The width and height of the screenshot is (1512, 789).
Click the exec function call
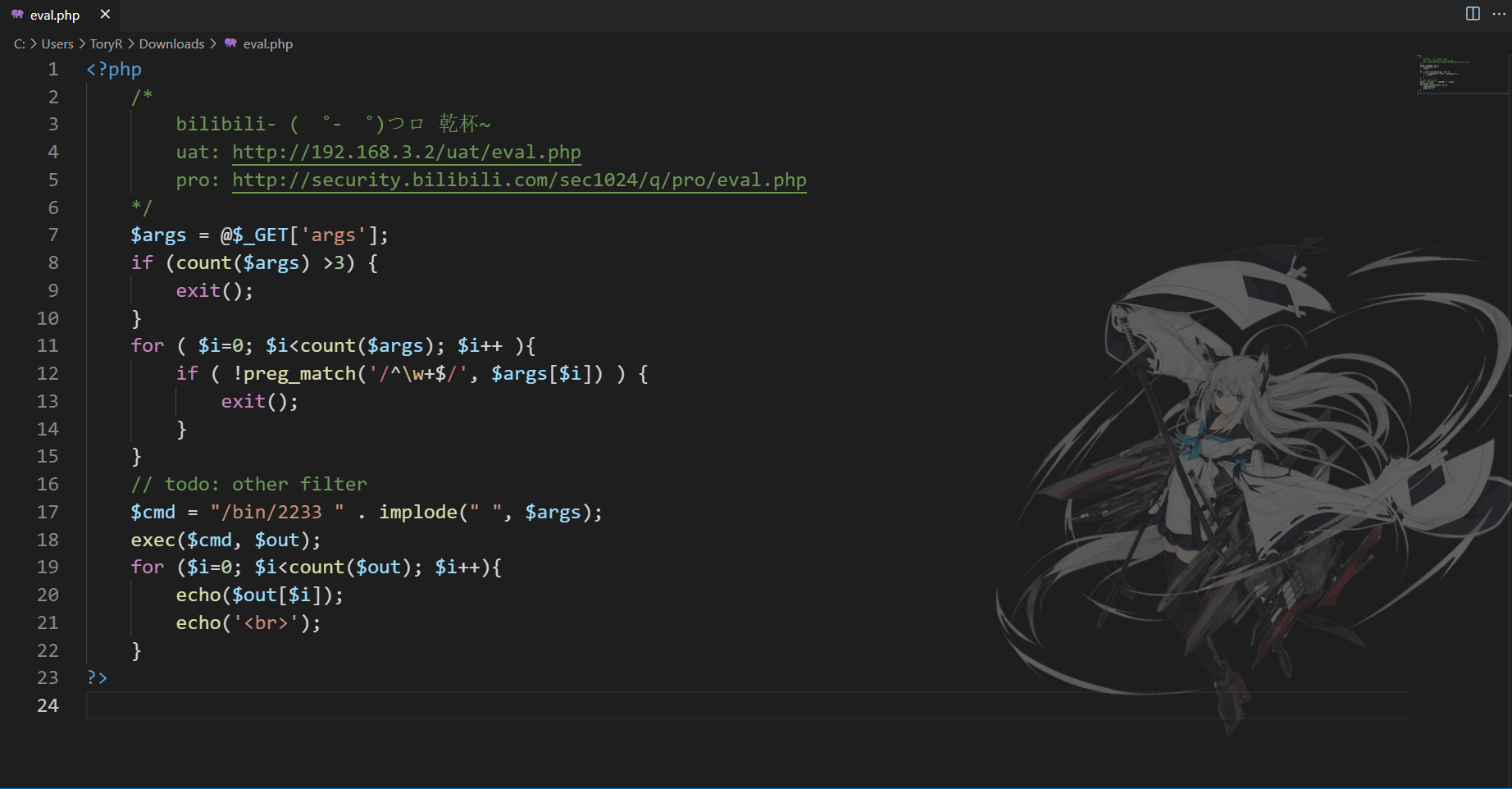(x=153, y=540)
